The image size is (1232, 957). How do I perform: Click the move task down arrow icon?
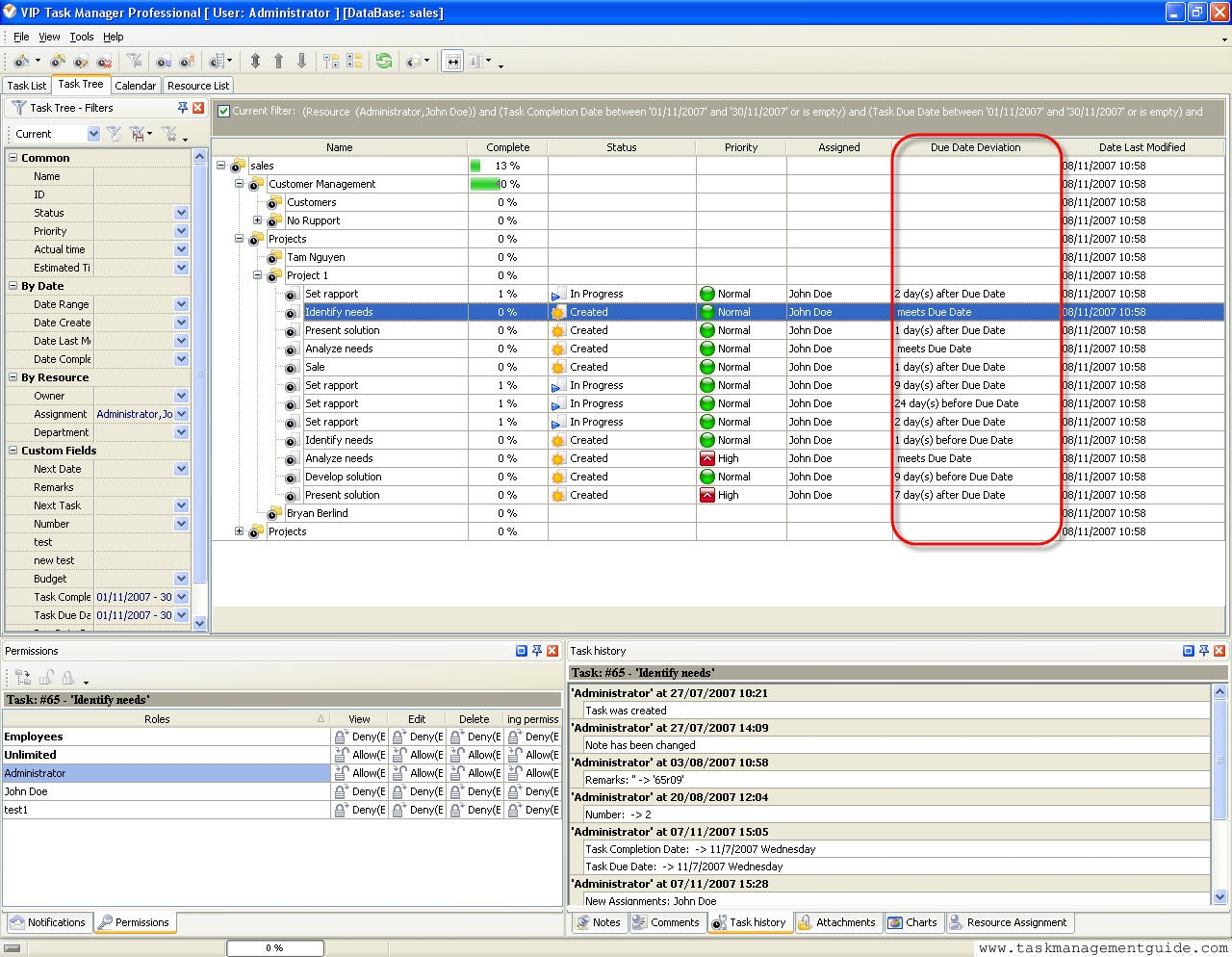click(x=301, y=61)
